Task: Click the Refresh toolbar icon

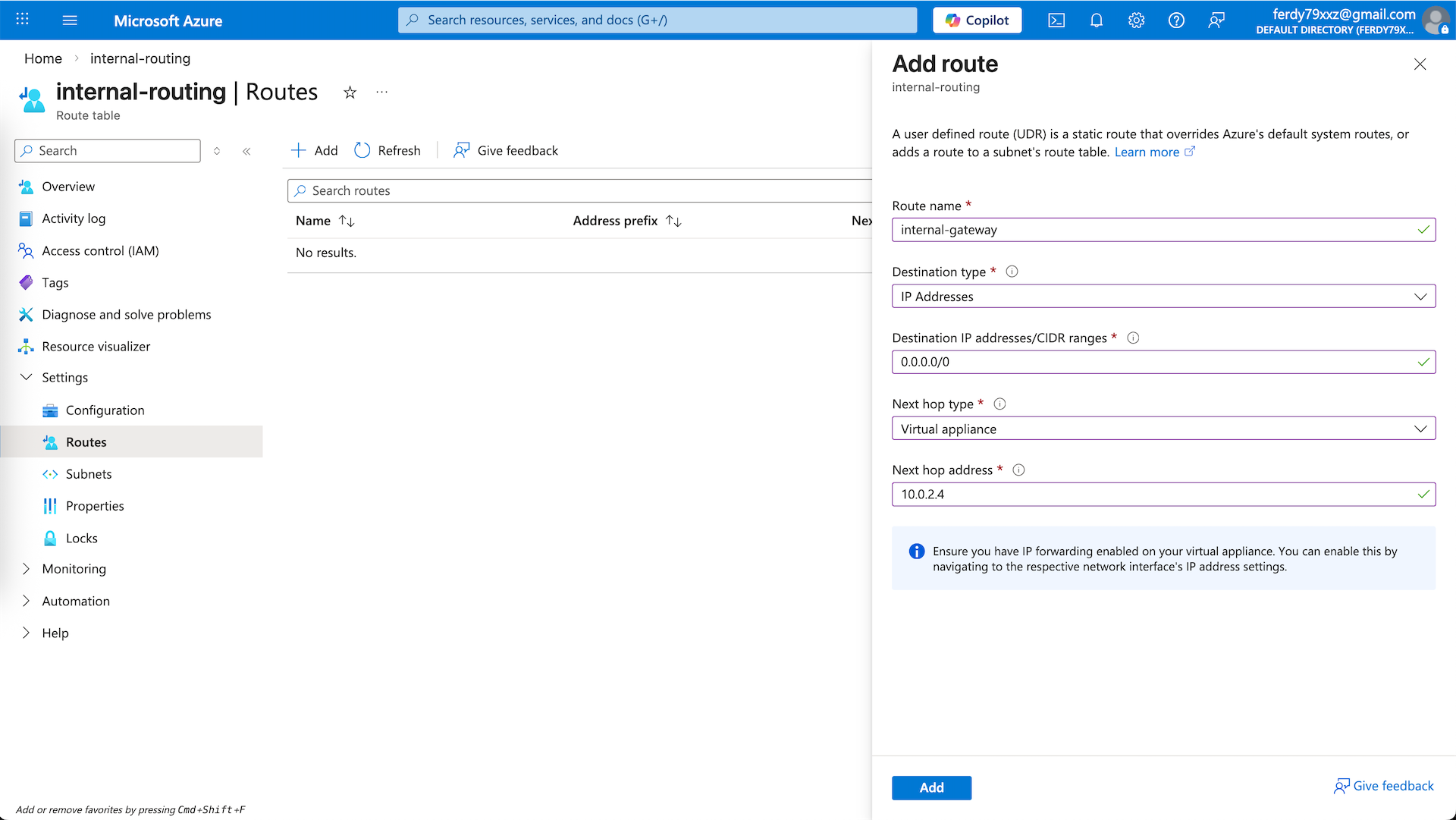Action: [x=362, y=150]
